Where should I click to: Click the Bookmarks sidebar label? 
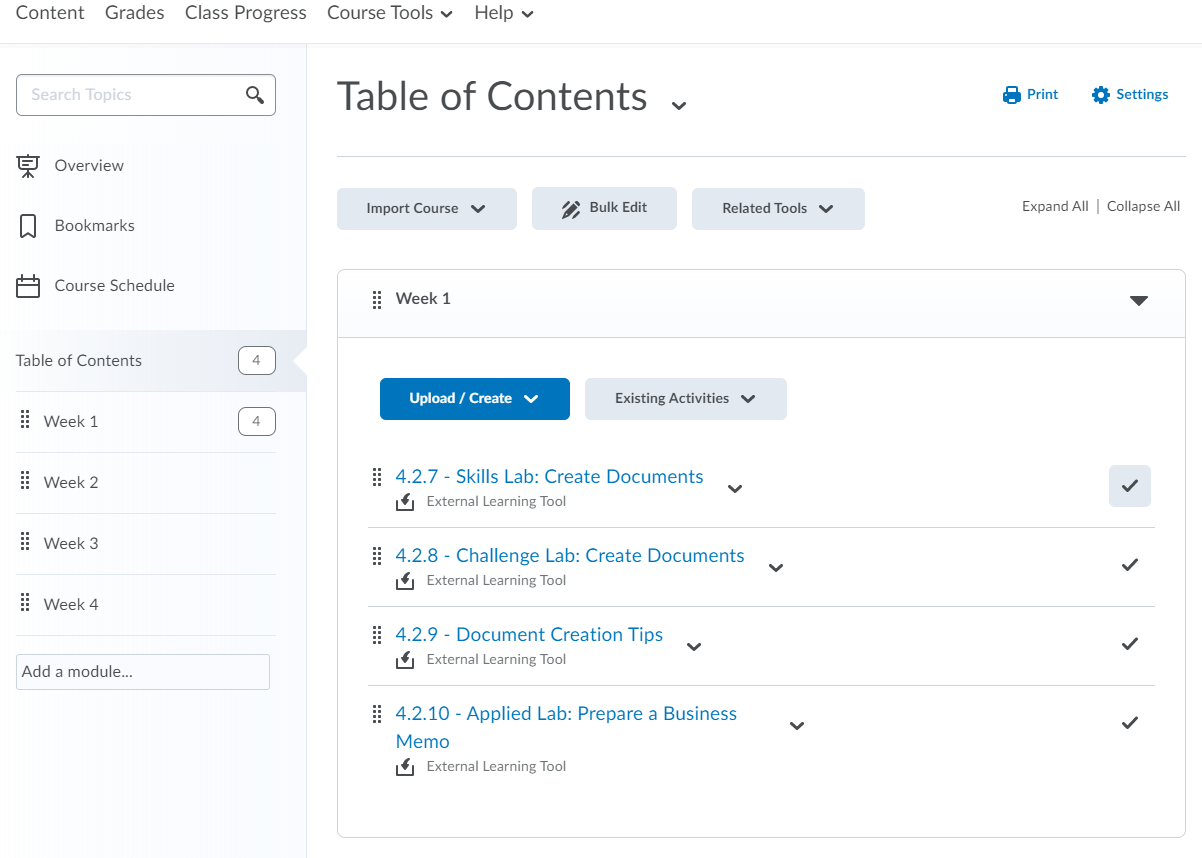pyautogui.click(x=94, y=226)
